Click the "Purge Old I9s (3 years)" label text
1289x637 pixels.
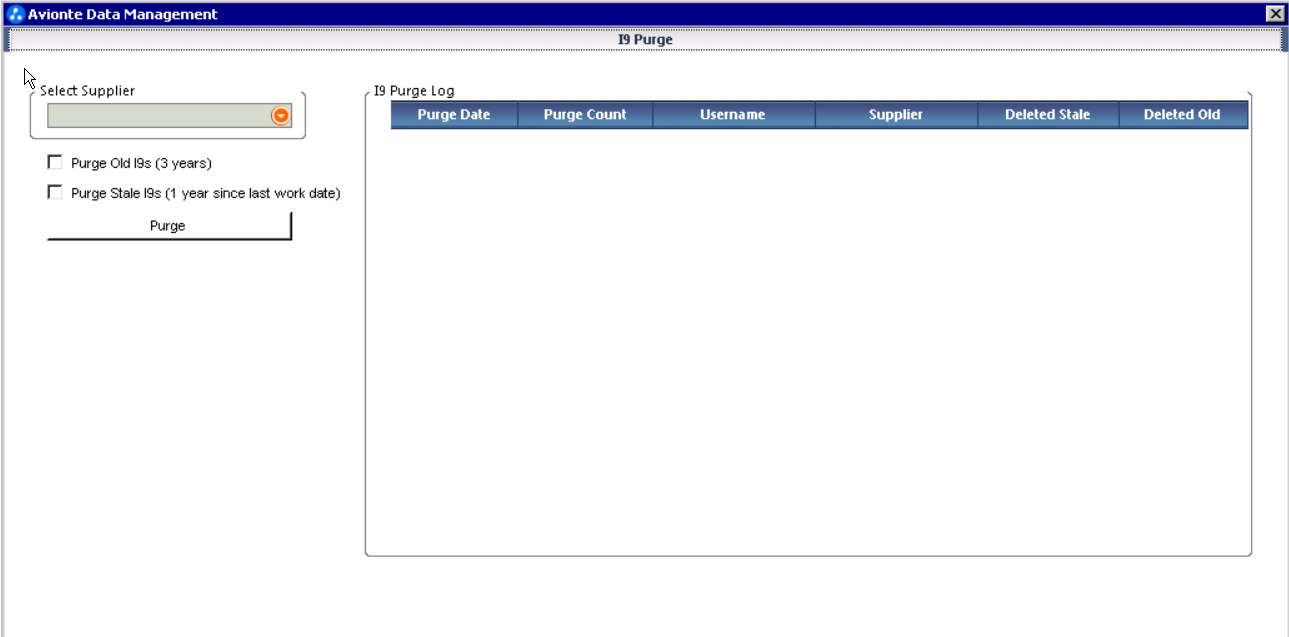(x=141, y=163)
